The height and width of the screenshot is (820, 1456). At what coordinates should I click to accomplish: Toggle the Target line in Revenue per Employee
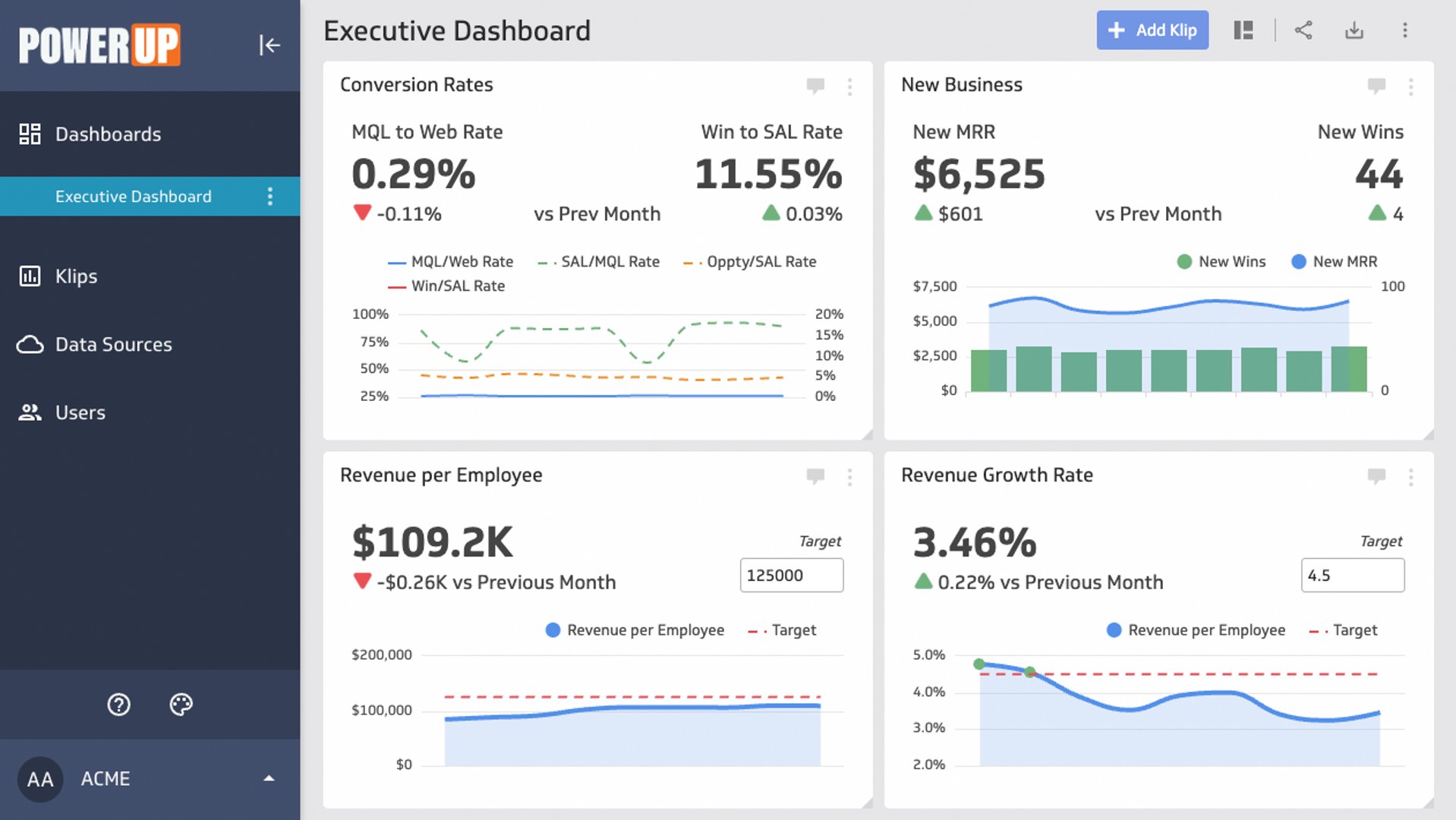click(x=783, y=629)
